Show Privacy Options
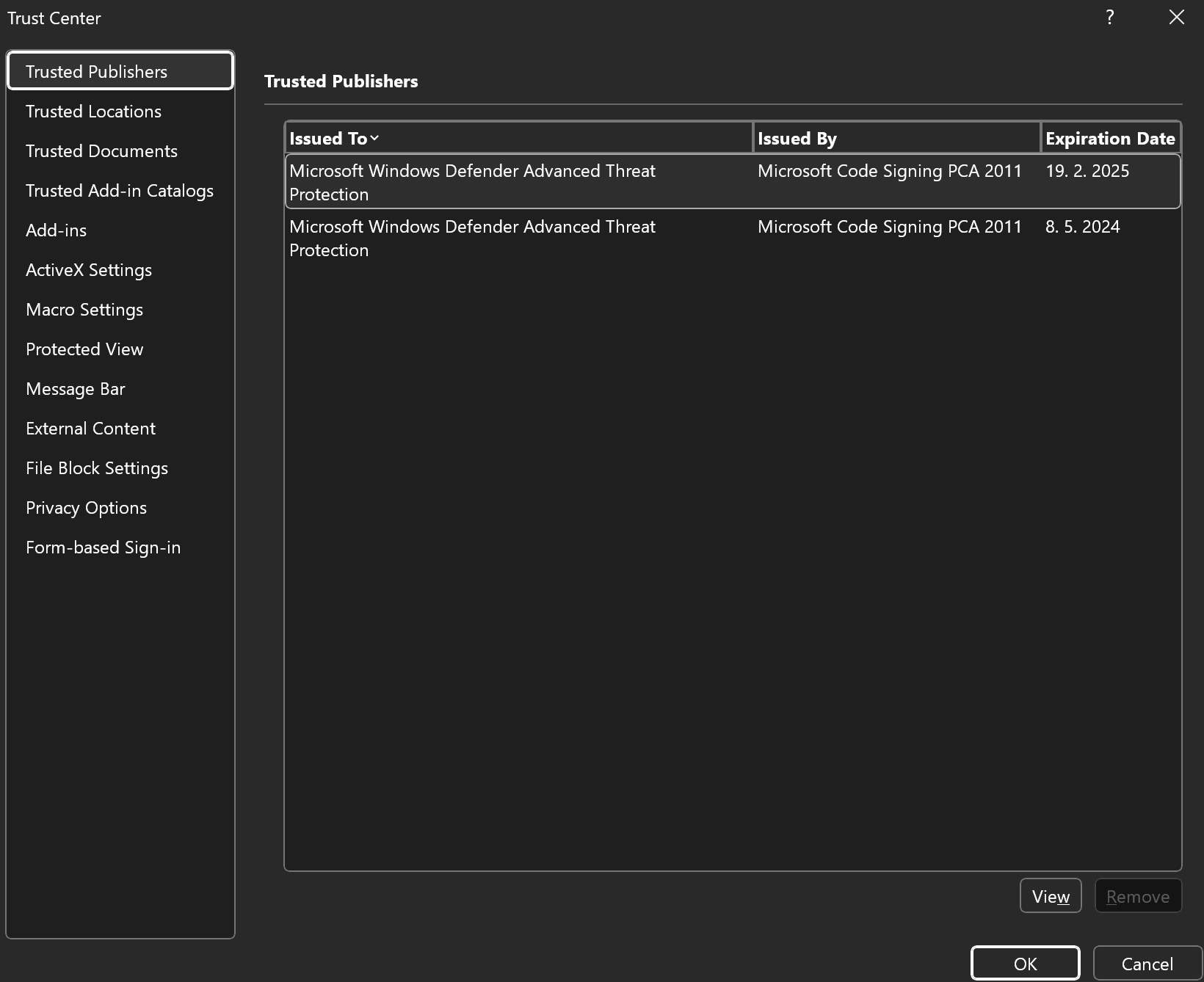 coord(120,507)
